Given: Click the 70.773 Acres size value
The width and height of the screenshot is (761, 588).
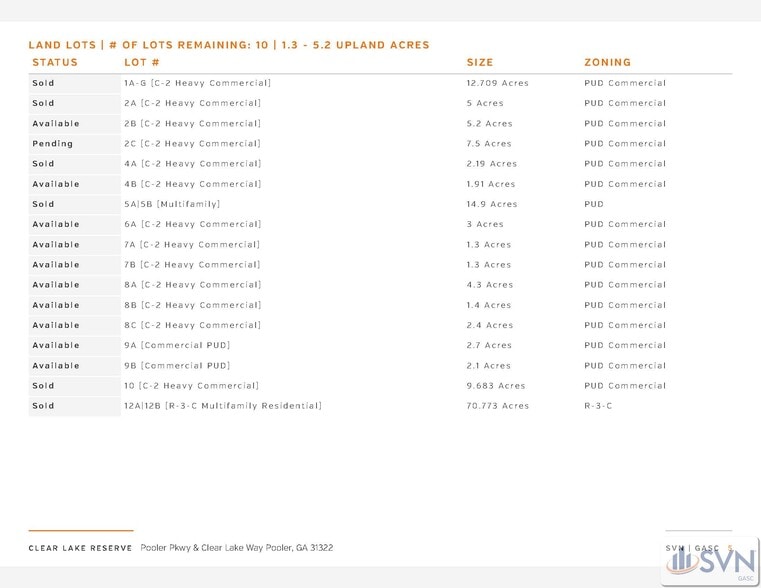Looking at the screenshot, I should point(497,406).
